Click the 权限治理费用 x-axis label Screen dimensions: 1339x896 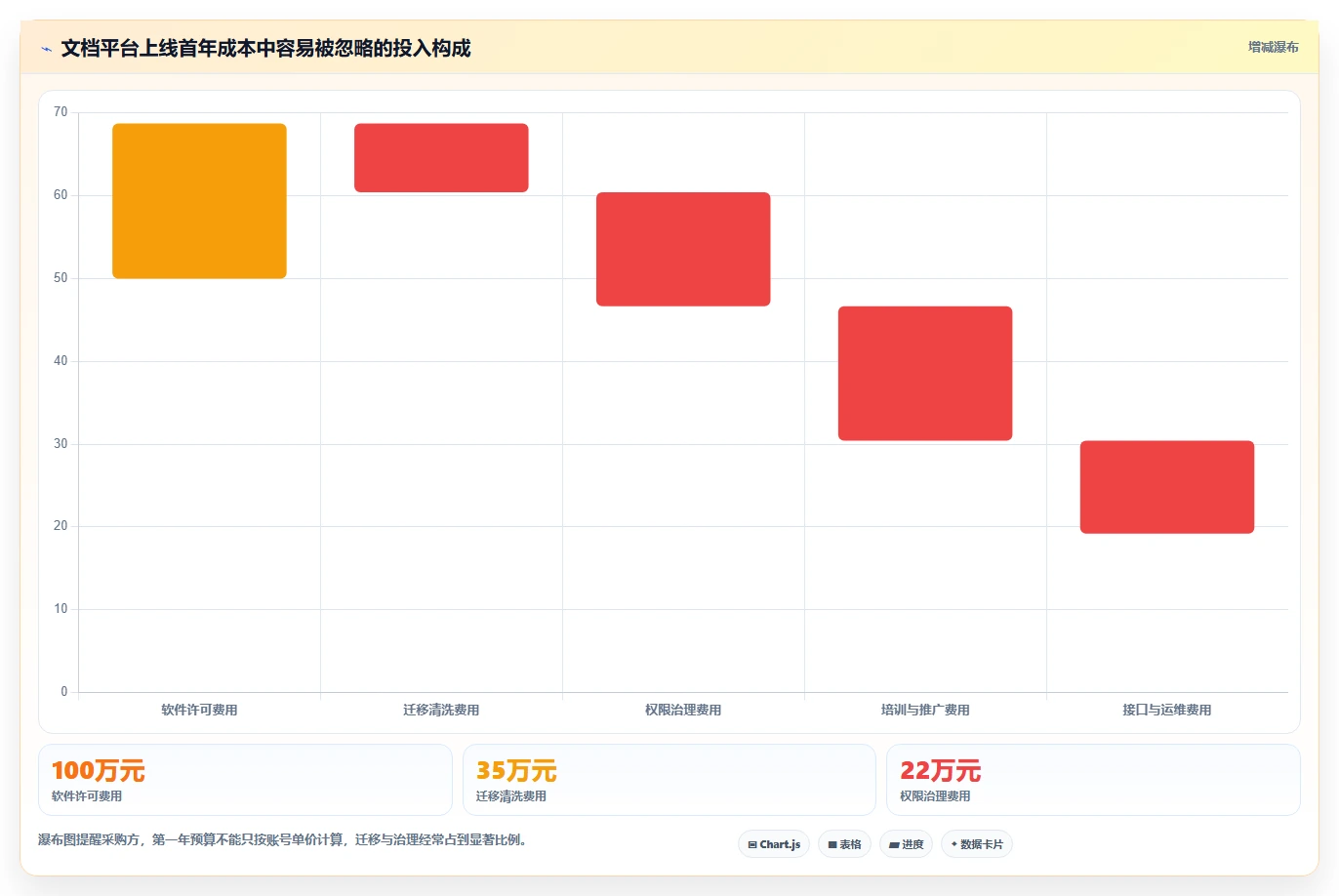click(683, 710)
